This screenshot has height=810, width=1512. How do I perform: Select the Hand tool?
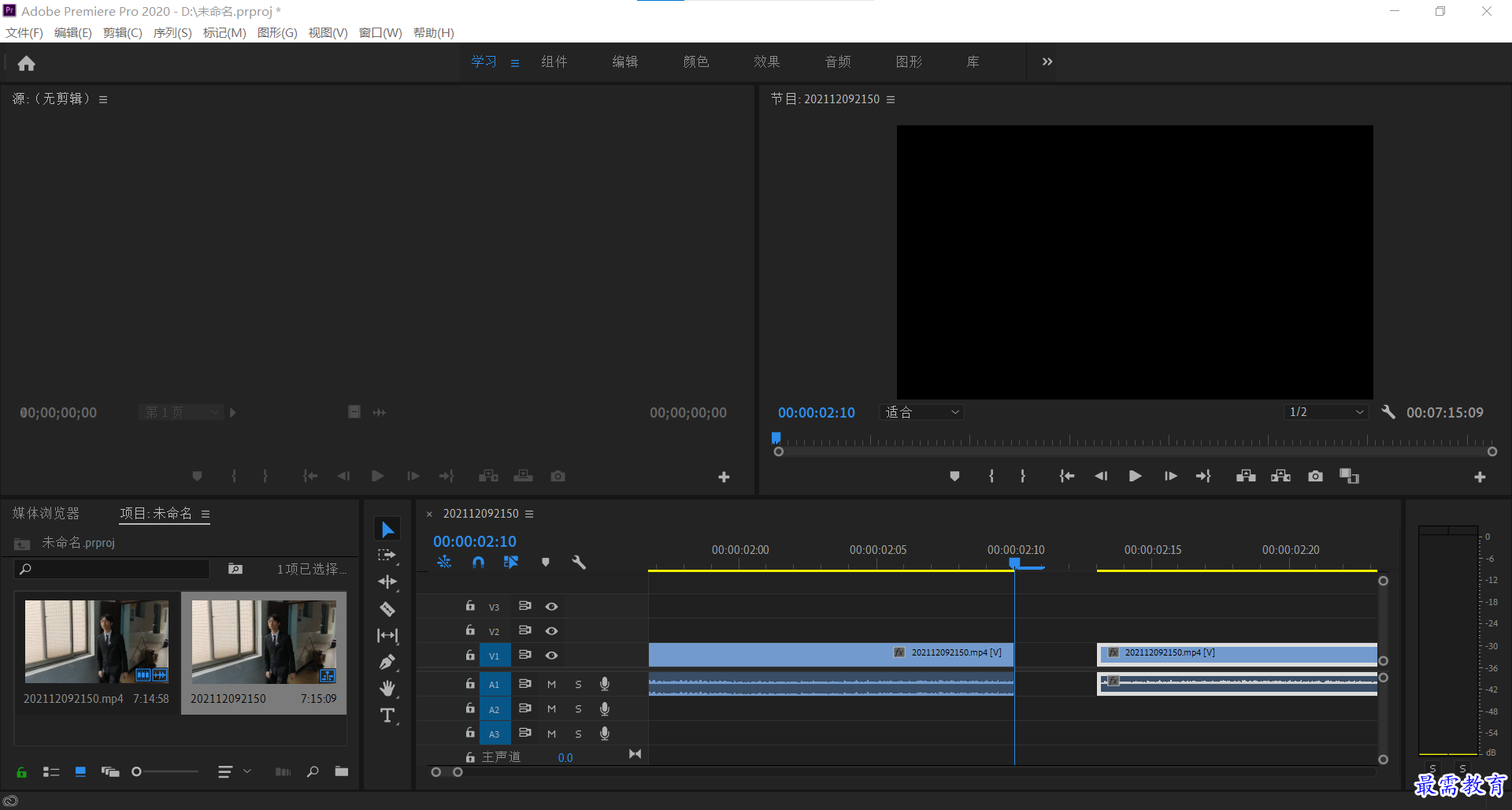[x=387, y=689]
